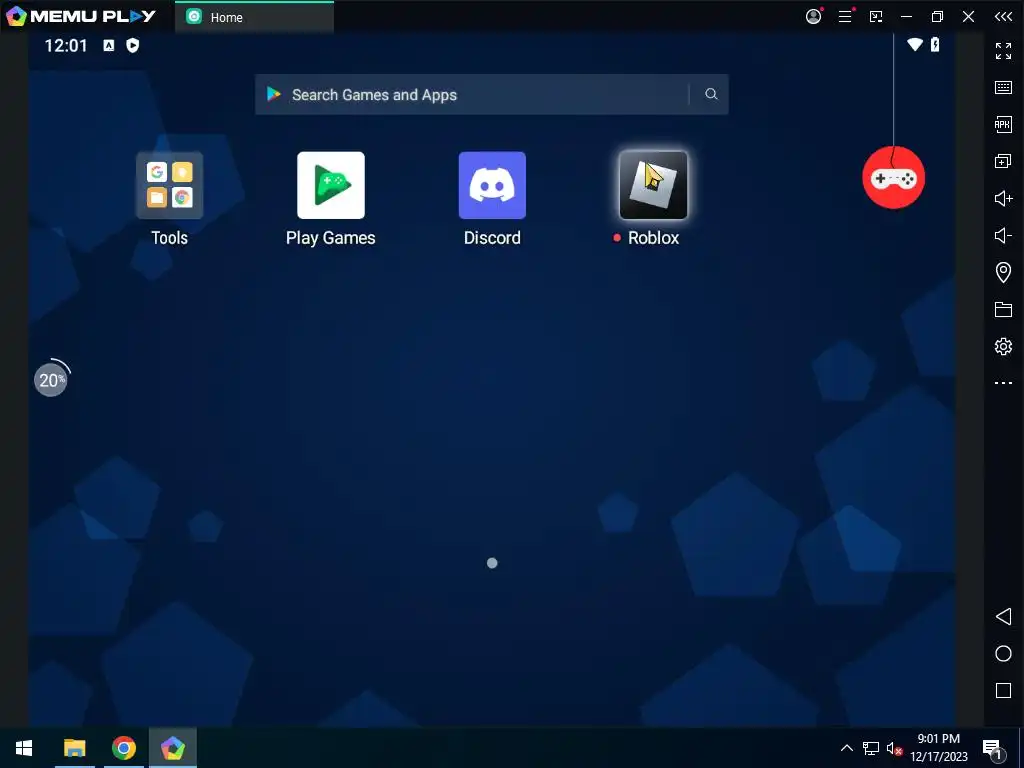Open the GPS location pin icon
This screenshot has height=768, width=1024.
(x=1003, y=272)
